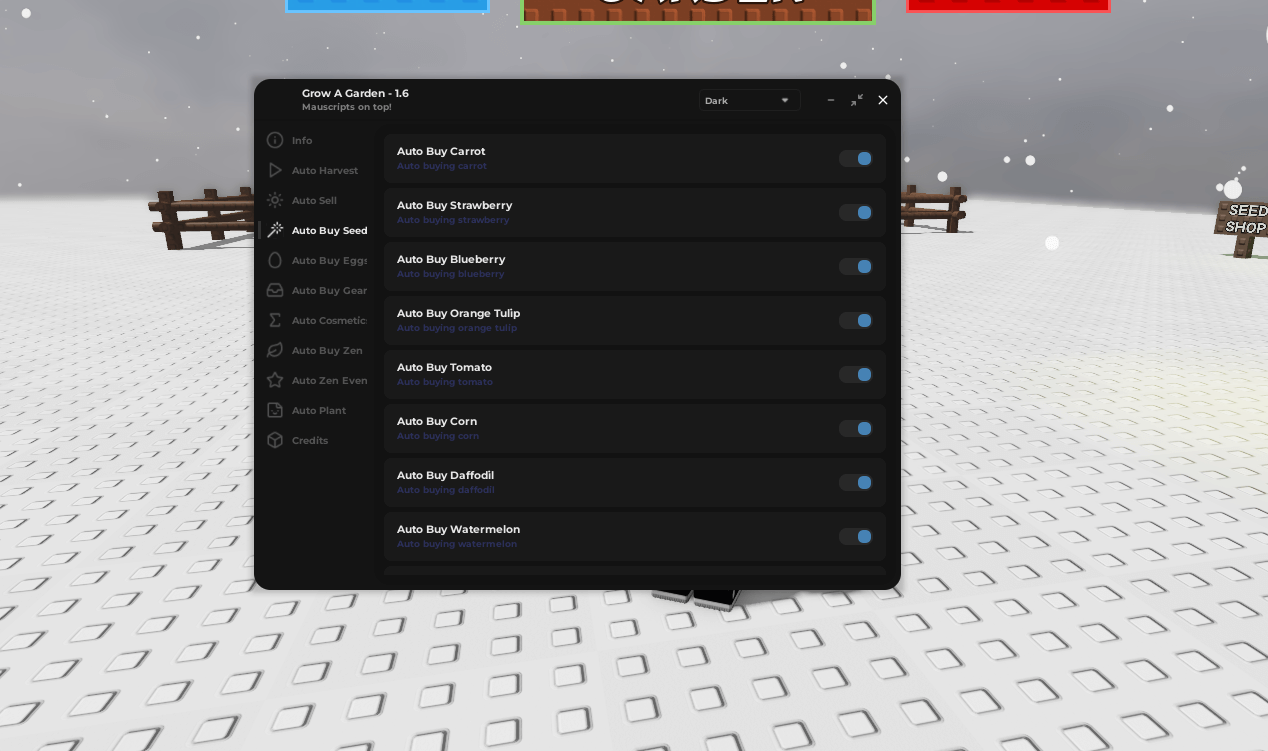Click 'Auto buying blueberry' description text
This screenshot has width=1268, height=751.
(x=451, y=274)
